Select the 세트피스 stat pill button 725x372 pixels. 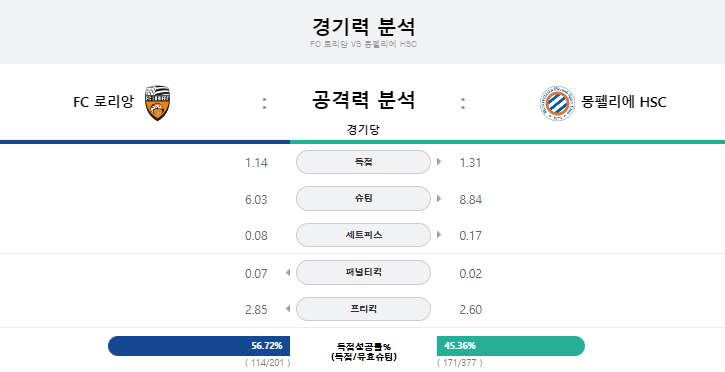363,235
